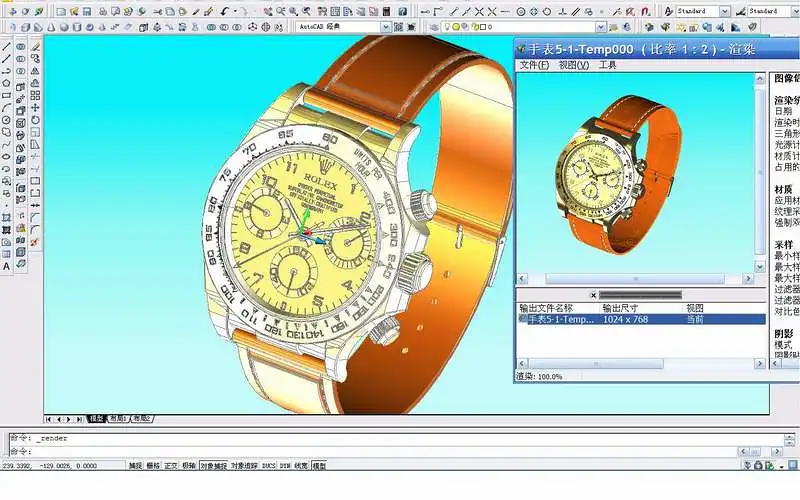Toggle 栅格 grid display in status bar
Image resolution: width=800 pixels, height=500 pixels.
tap(153, 466)
